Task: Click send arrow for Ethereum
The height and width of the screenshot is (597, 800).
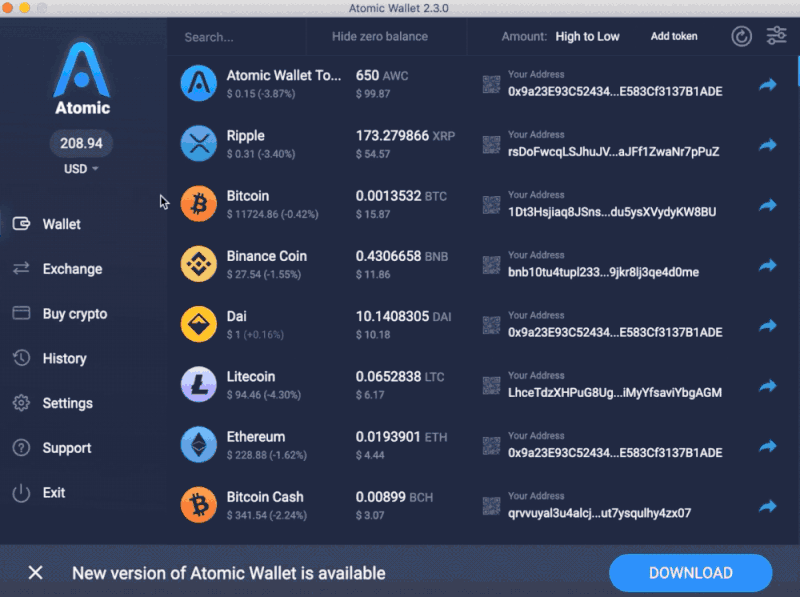Action: pos(767,446)
